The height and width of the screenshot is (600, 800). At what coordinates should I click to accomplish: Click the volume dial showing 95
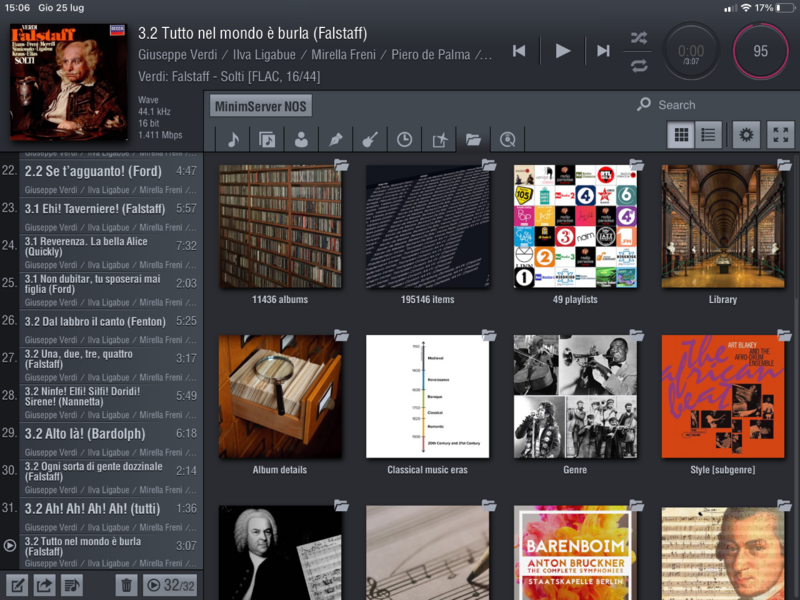point(760,51)
